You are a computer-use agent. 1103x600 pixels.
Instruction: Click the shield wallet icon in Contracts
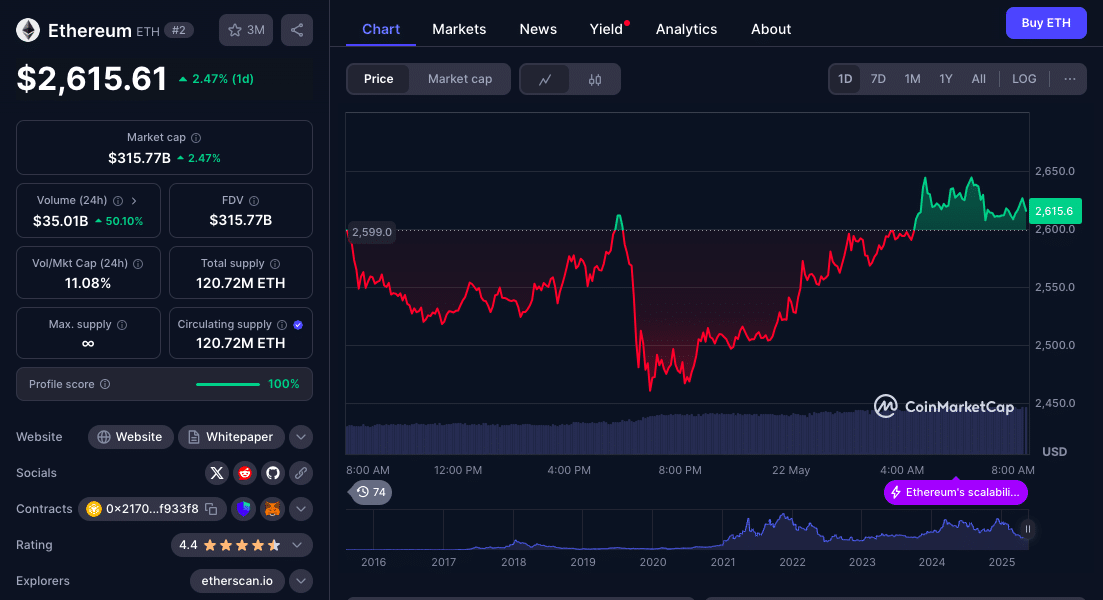244,509
